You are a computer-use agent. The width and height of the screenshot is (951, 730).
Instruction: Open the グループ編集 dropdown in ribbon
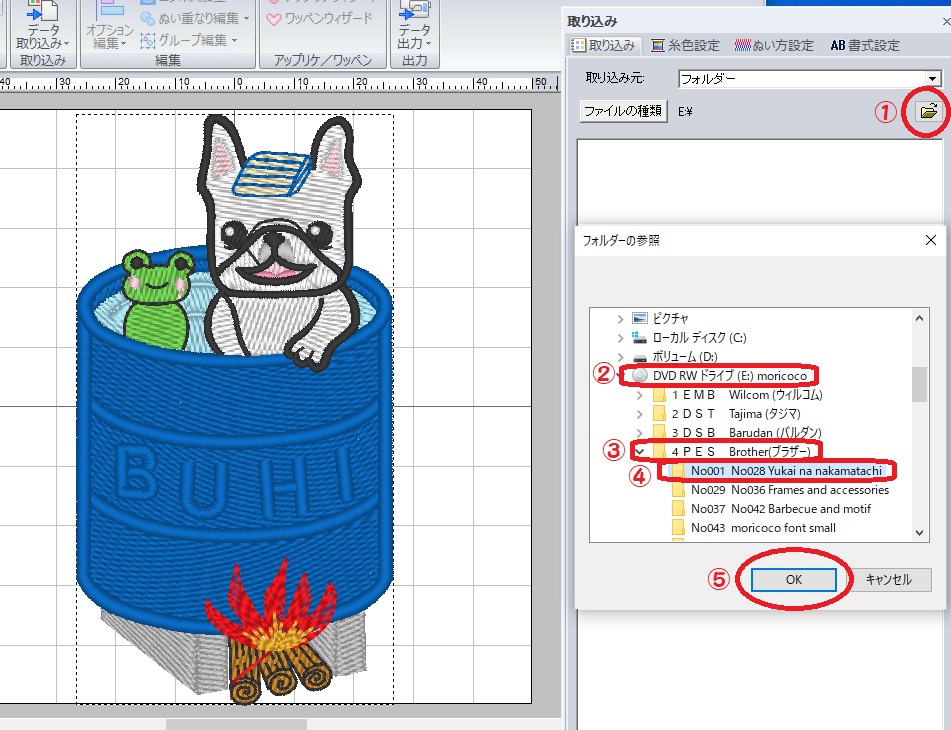click(x=189, y=41)
